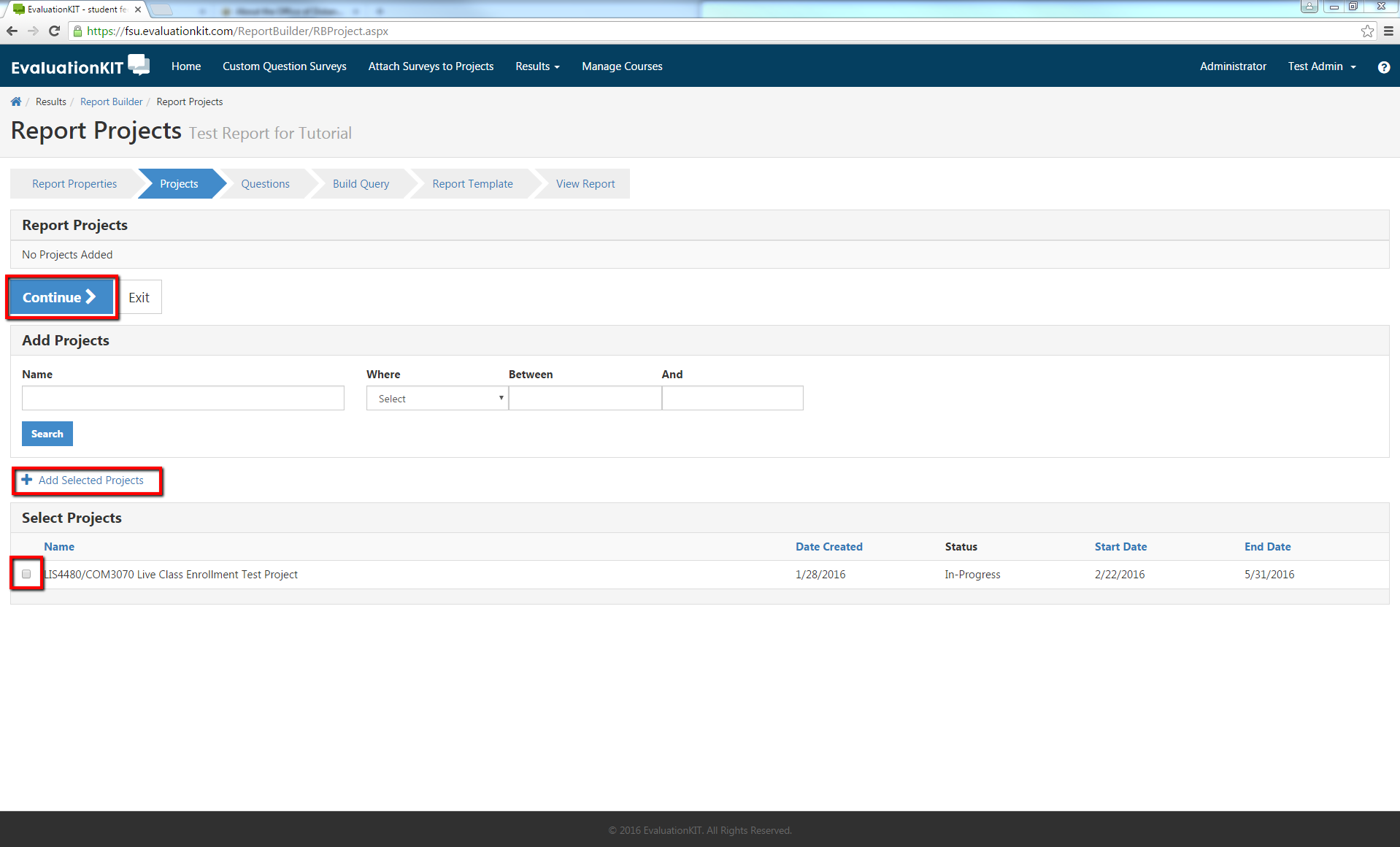Click inside the Name search field
Image resolution: width=1400 pixels, height=847 pixels.
click(182, 398)
